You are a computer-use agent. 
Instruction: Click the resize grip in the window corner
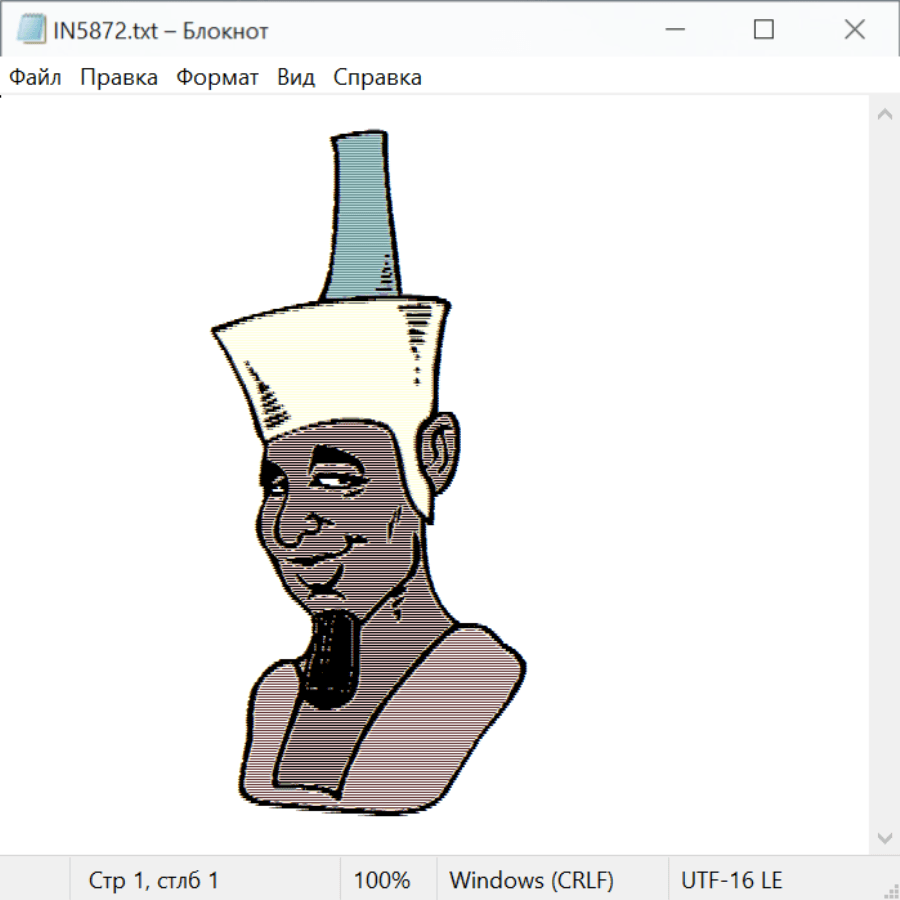tap(890, 890)
